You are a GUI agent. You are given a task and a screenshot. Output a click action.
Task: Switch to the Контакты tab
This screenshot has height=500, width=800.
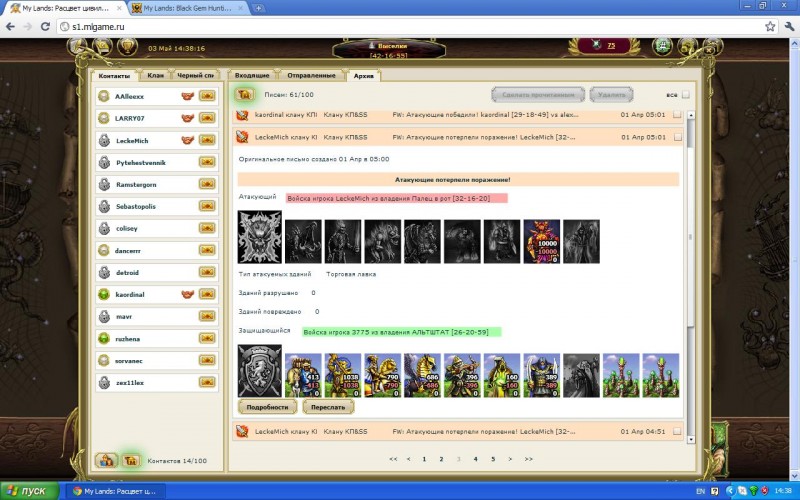[x=114, y=76]
